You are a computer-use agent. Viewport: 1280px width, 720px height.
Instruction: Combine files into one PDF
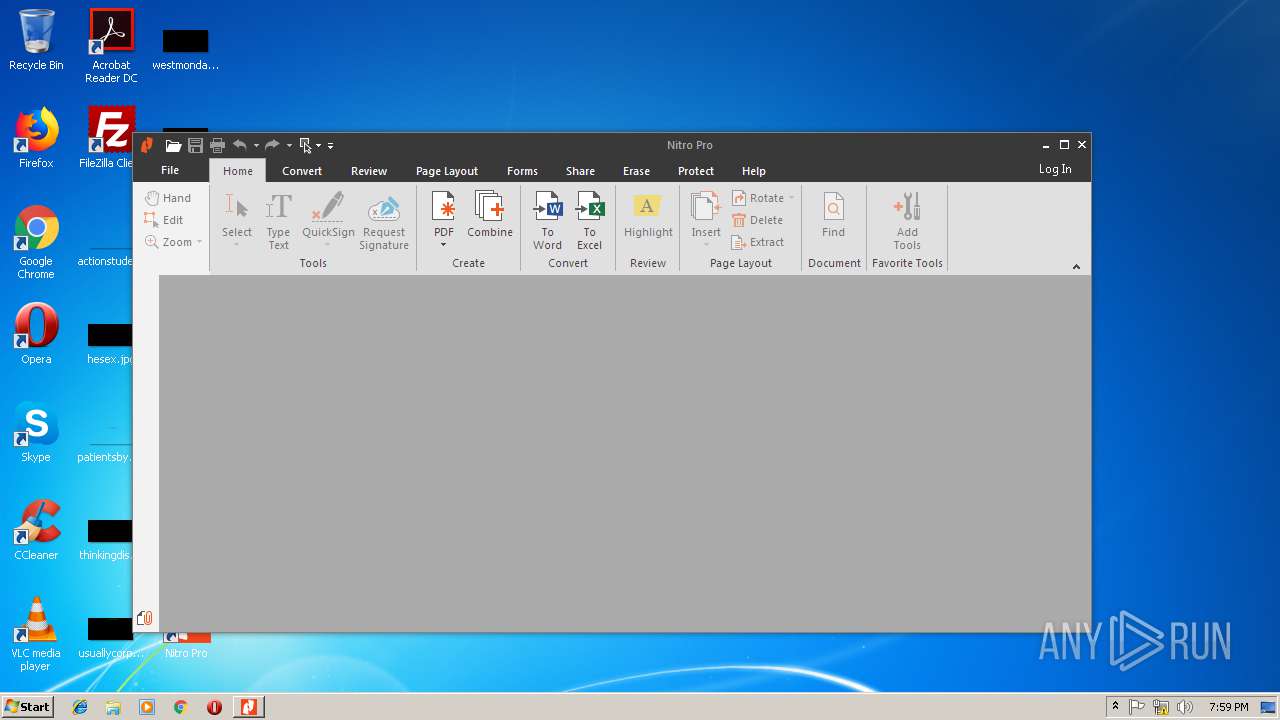pos(490,215)
